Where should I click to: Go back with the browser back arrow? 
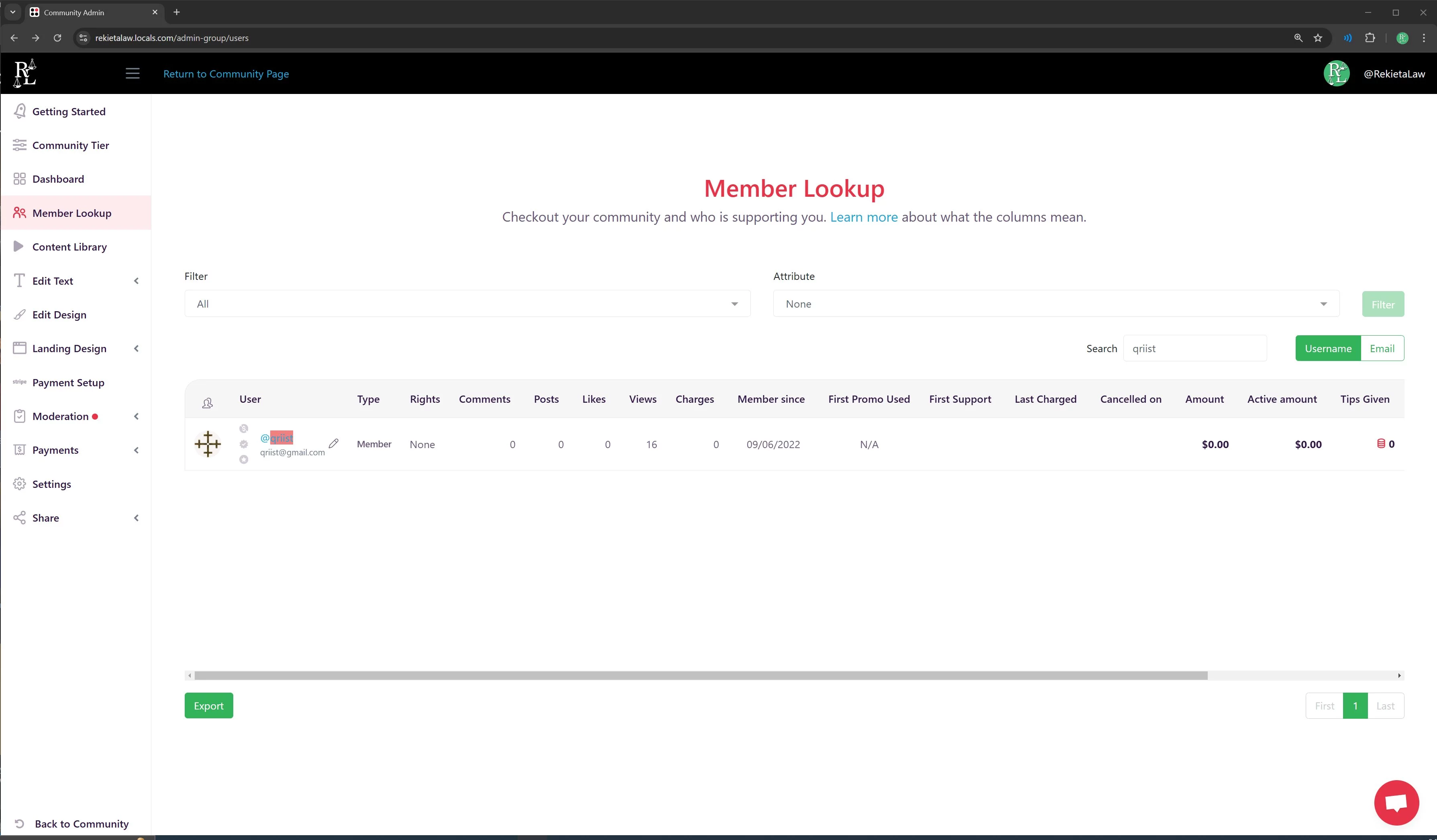pyautogui.click(x=14, y=38)
